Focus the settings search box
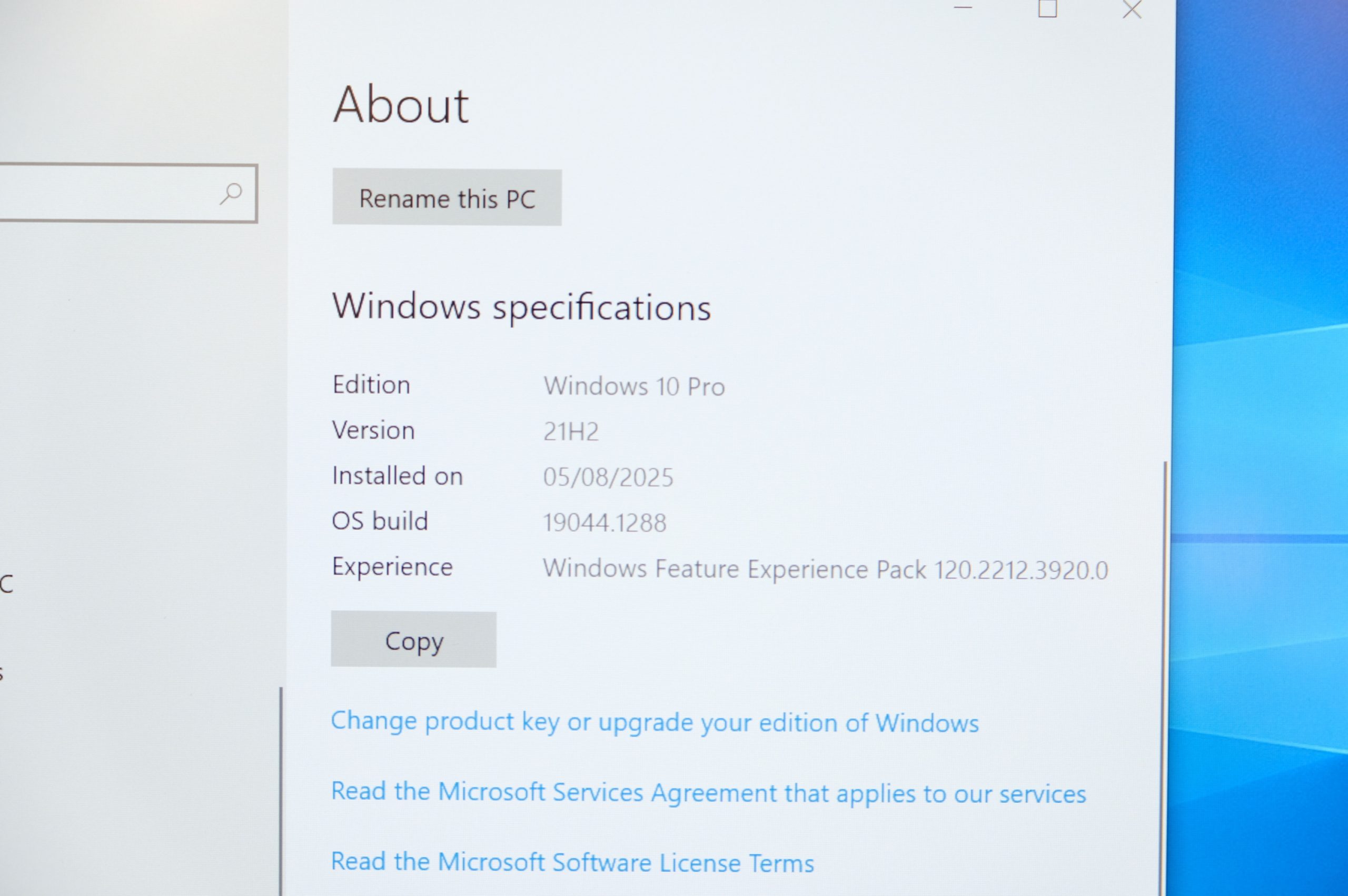Screen dimensions: 1348x896 point(128,193)
